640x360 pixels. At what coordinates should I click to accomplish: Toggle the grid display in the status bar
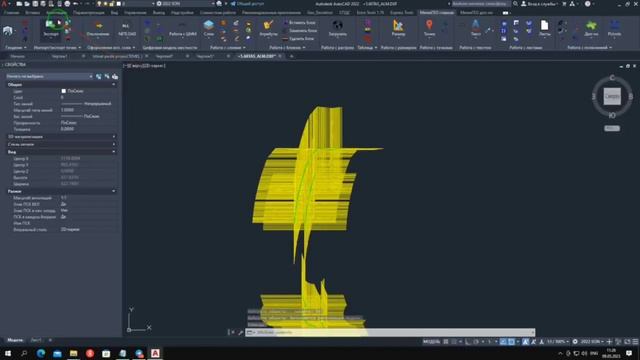446,342
